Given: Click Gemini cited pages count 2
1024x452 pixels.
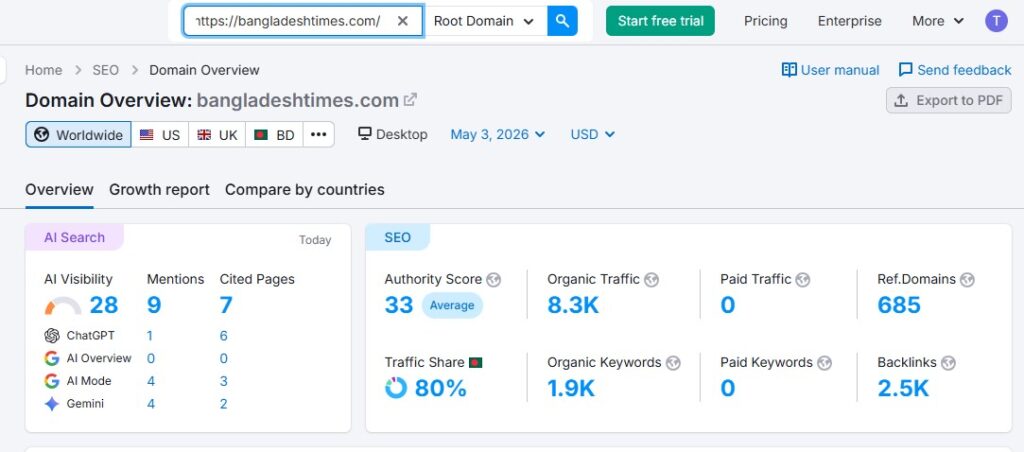Looking at the screenshot, I should [223, 404].
